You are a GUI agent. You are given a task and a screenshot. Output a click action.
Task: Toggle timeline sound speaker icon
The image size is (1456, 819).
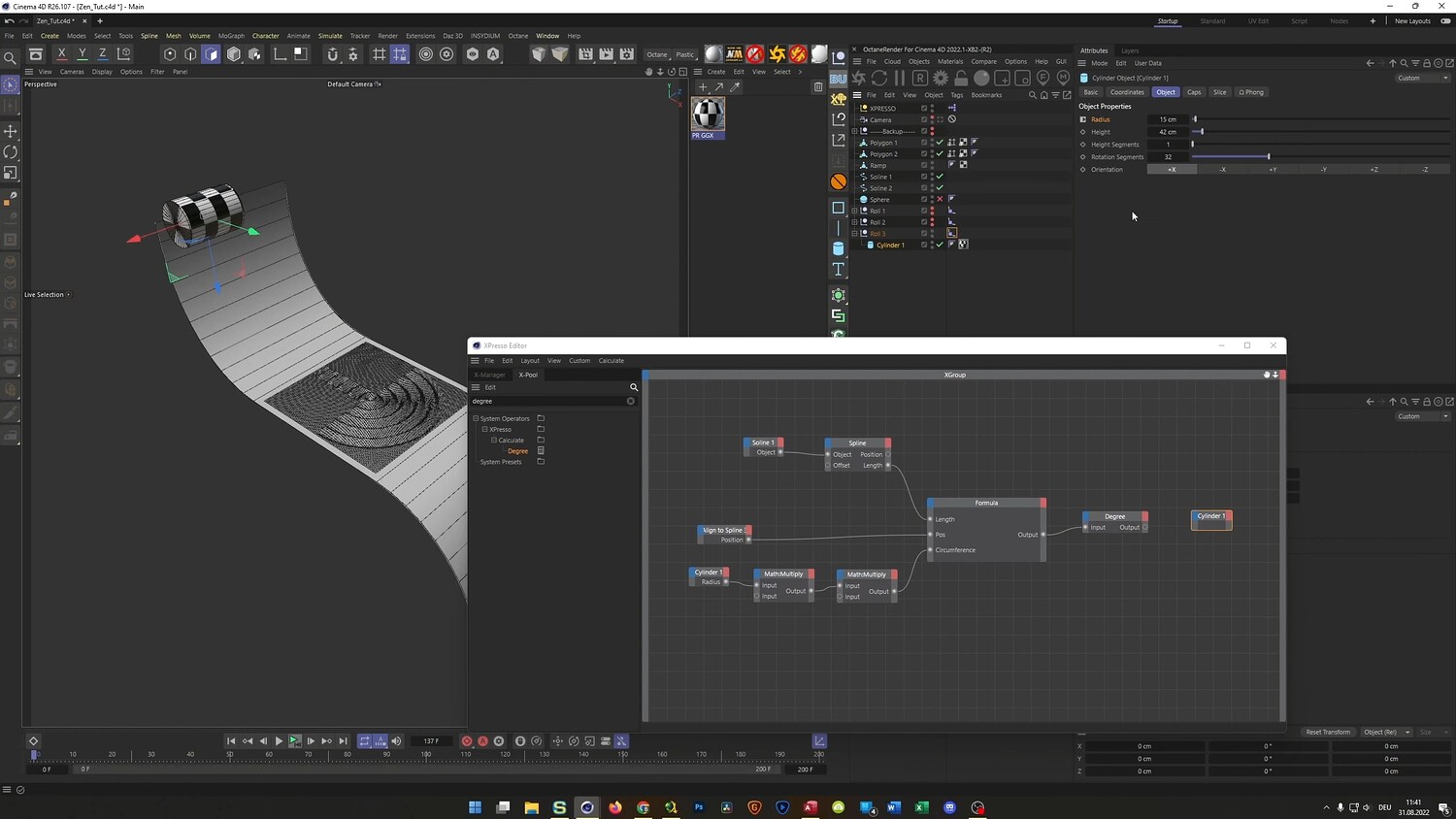[396, 741]
